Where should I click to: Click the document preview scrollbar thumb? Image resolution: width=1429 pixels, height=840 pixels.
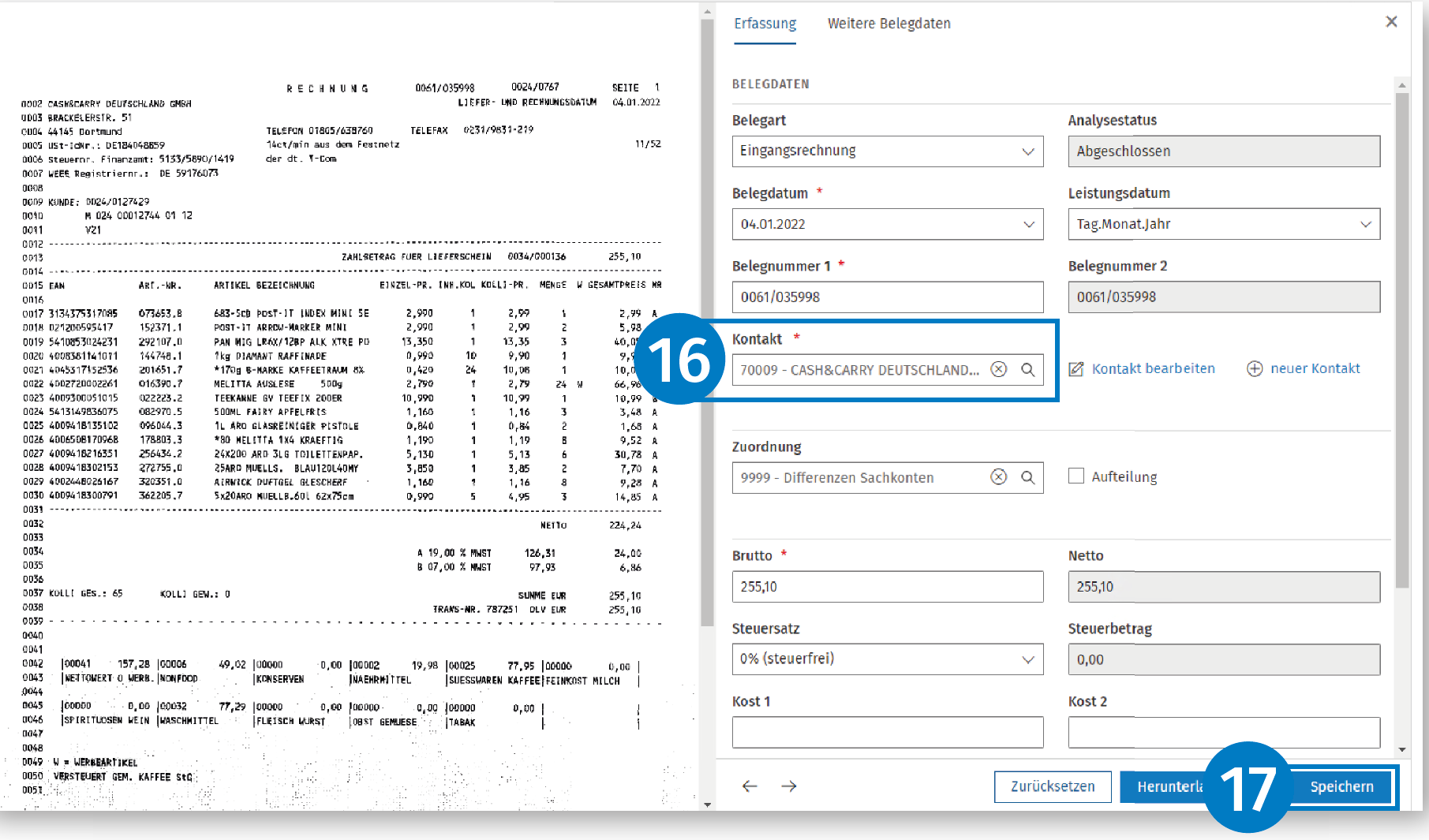pyautogui.click(x=707, y=322)
